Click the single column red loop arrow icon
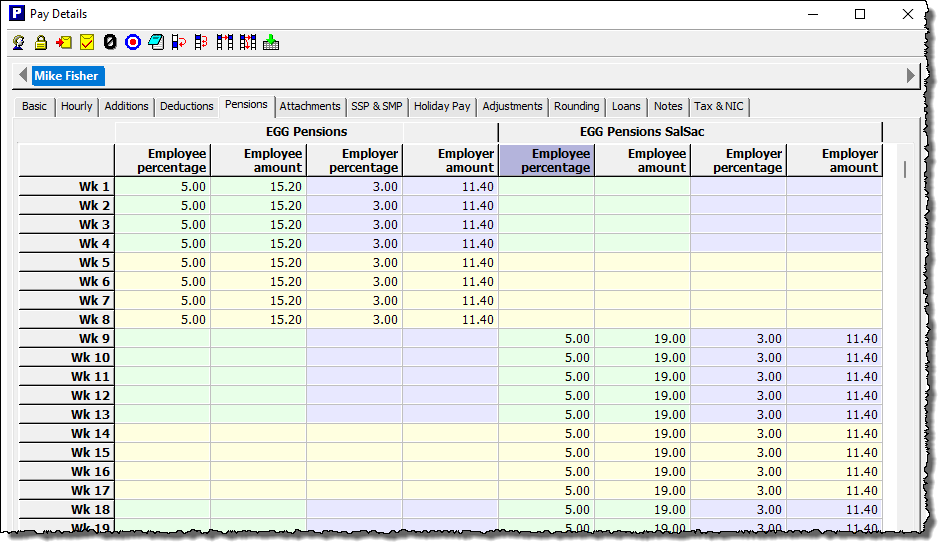946x551 pixels. click(179, 43)
